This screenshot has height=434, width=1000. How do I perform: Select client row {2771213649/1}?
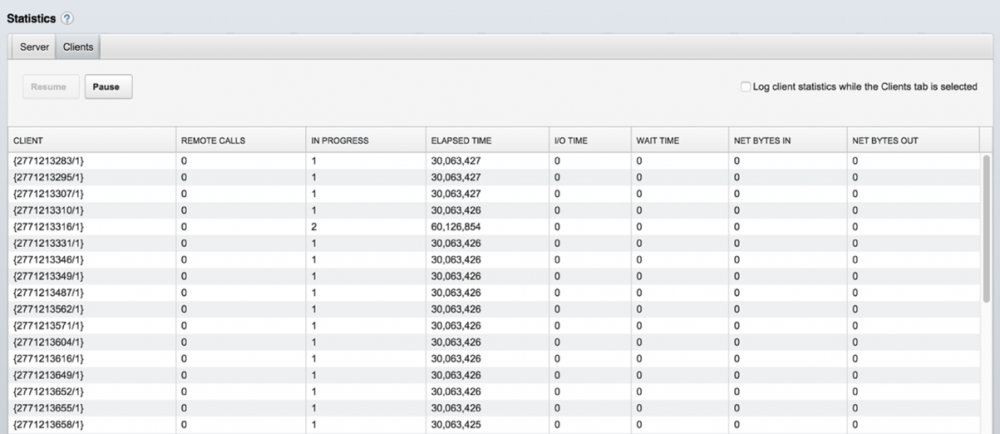click(494, 375)
